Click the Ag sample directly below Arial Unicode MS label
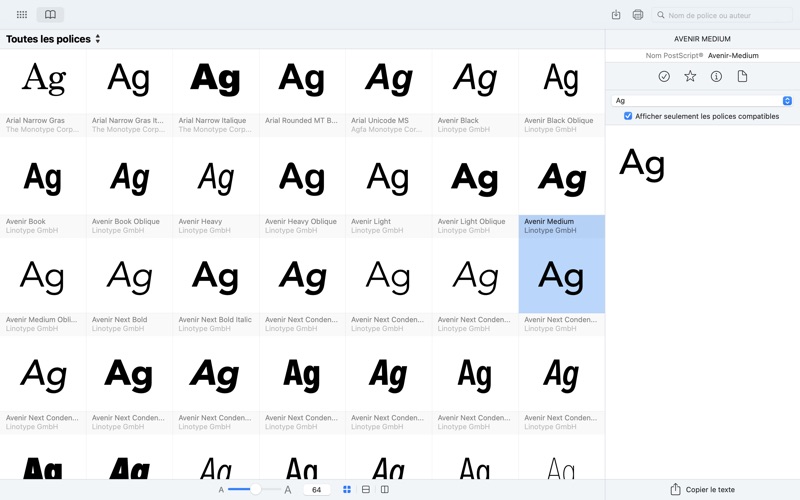Viewport: 800px width, 500px height. [x=388, y=178]
